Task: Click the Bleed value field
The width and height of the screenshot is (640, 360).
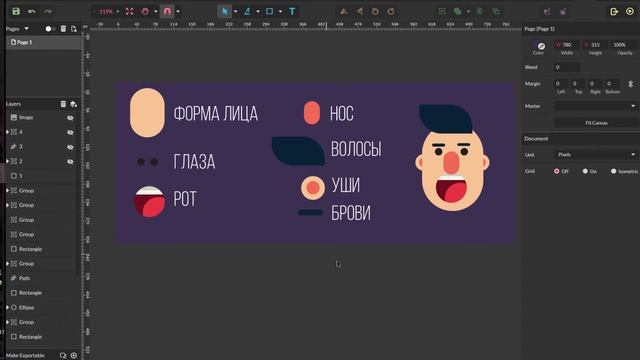Action: pos(567,67)
